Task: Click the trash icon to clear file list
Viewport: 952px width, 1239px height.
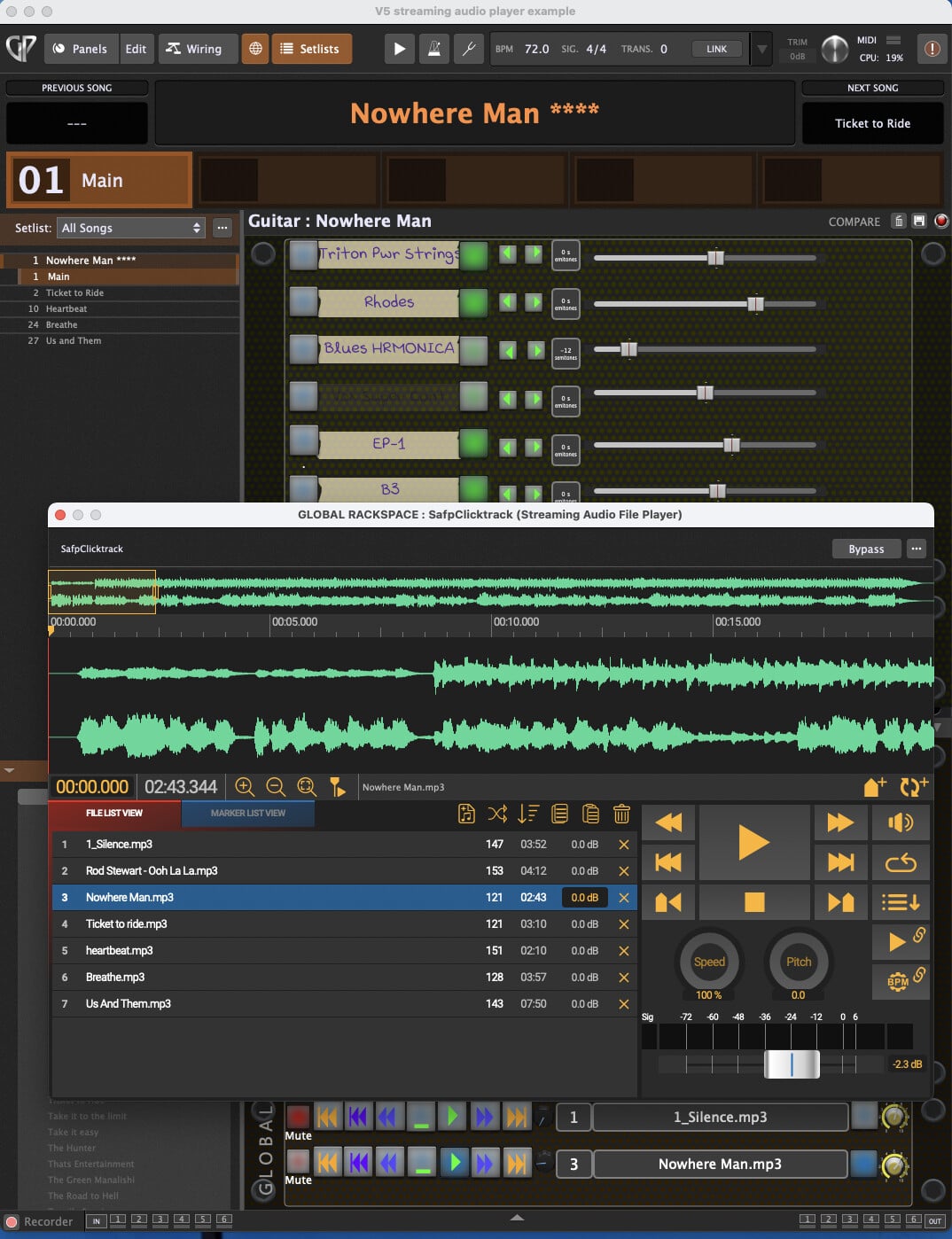Action: click(x=621, y=814)
